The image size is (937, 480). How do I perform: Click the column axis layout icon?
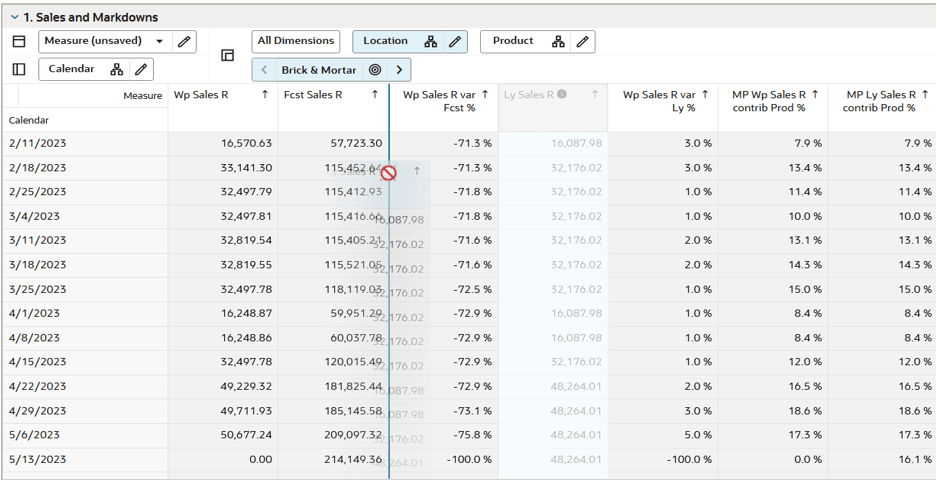pos(19,41)
